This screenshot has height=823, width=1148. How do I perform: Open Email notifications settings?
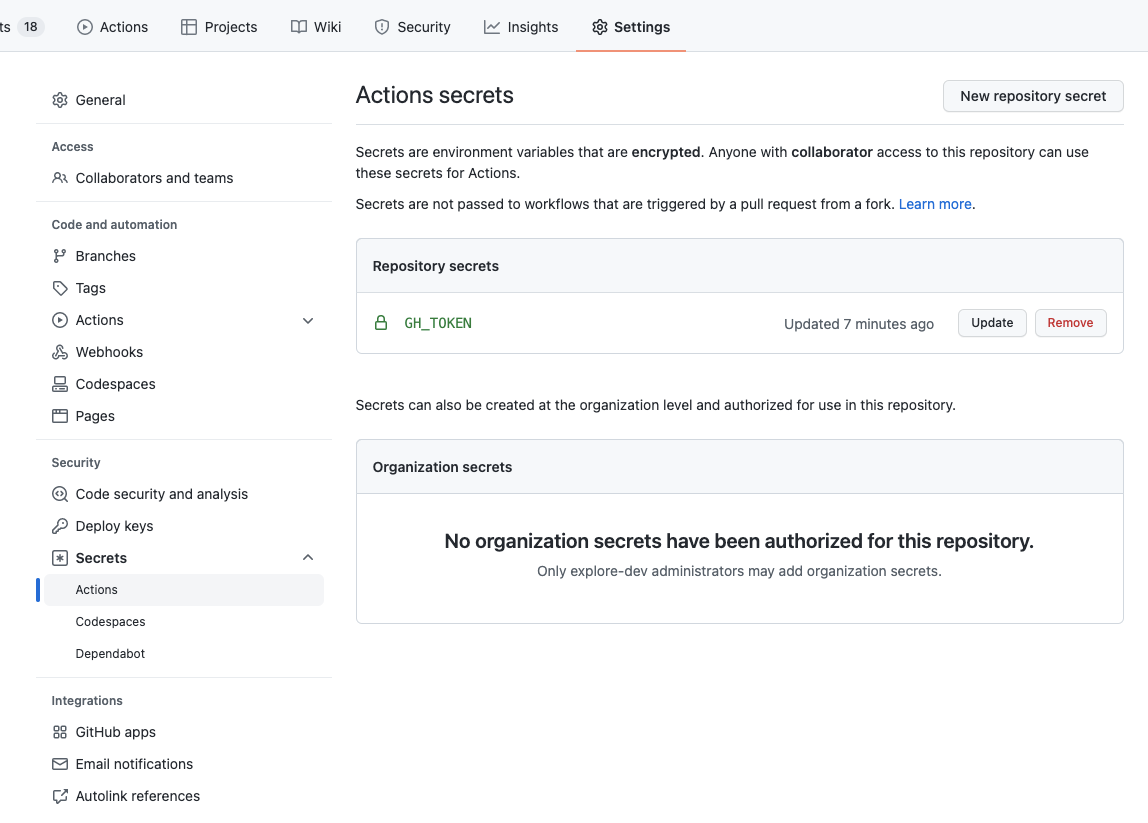tap(184, 764)
